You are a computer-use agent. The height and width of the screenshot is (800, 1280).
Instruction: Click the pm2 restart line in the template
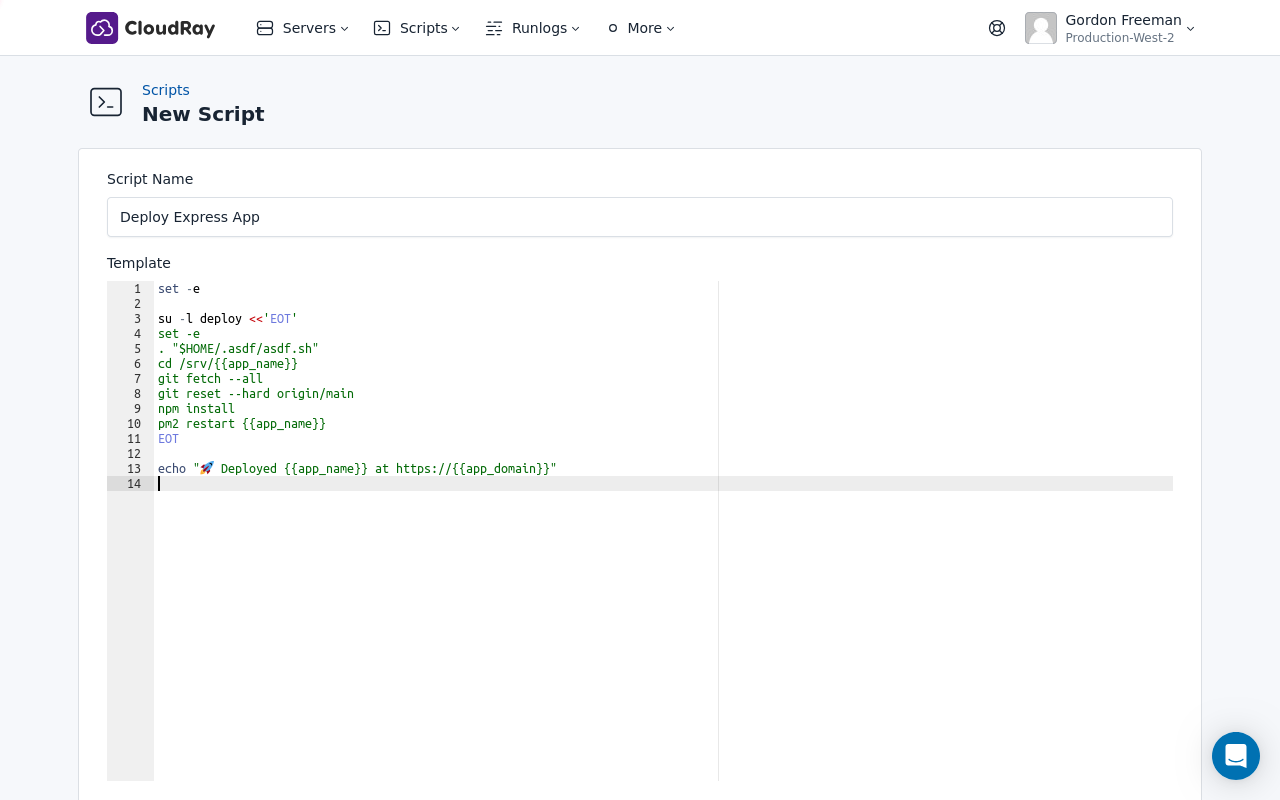[x=242, y=423]
